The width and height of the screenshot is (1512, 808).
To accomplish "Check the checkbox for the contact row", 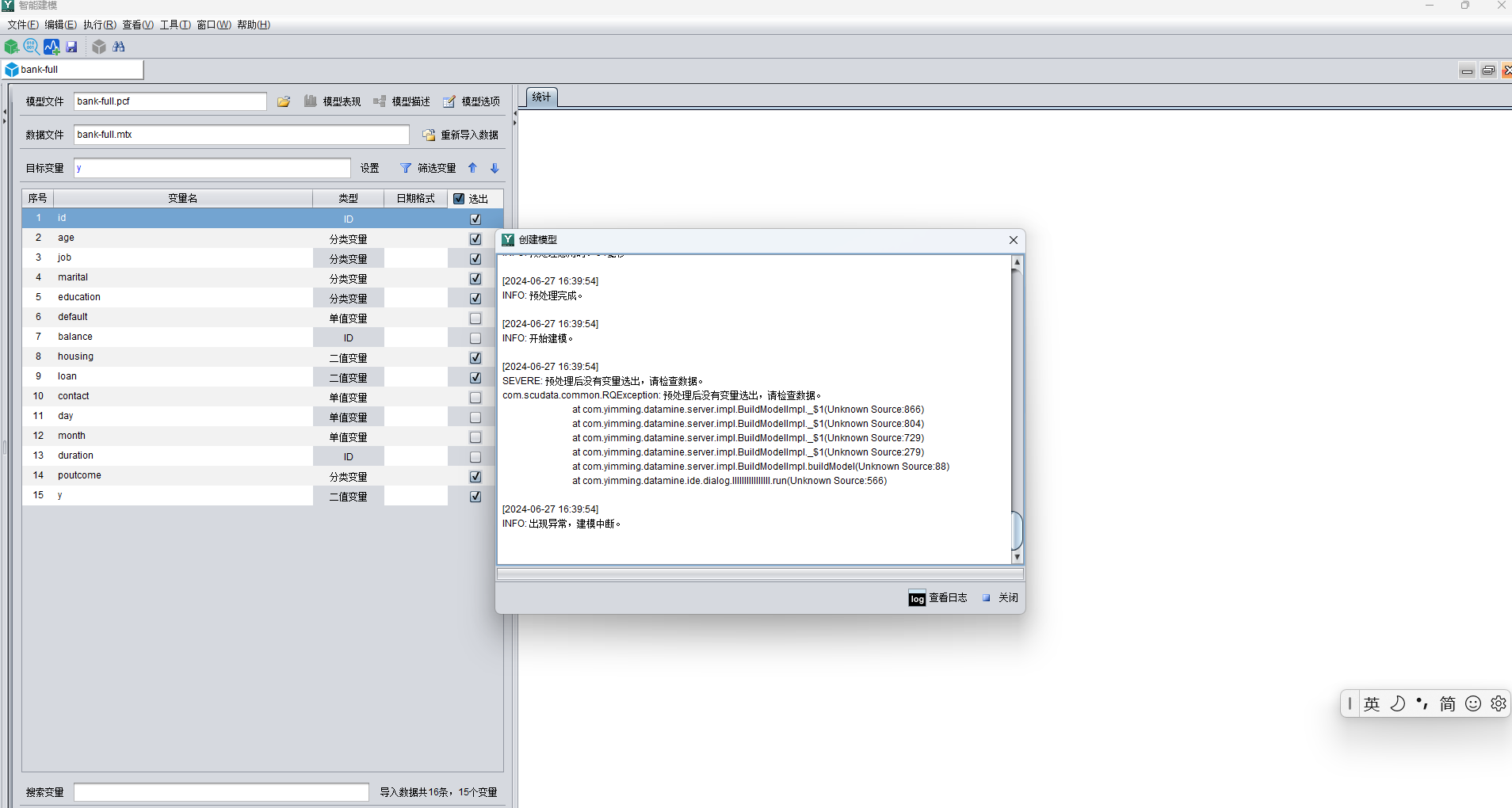I will 475,398.
